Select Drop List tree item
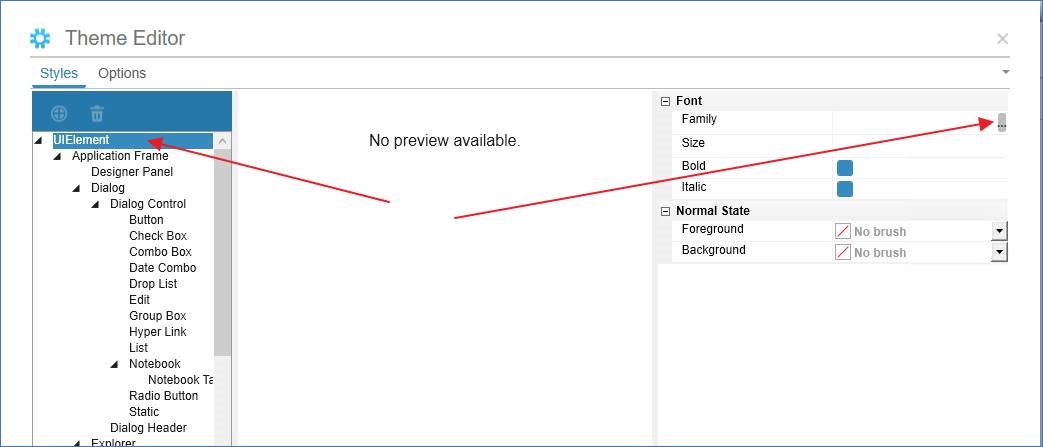 click(x=153, y=283)
